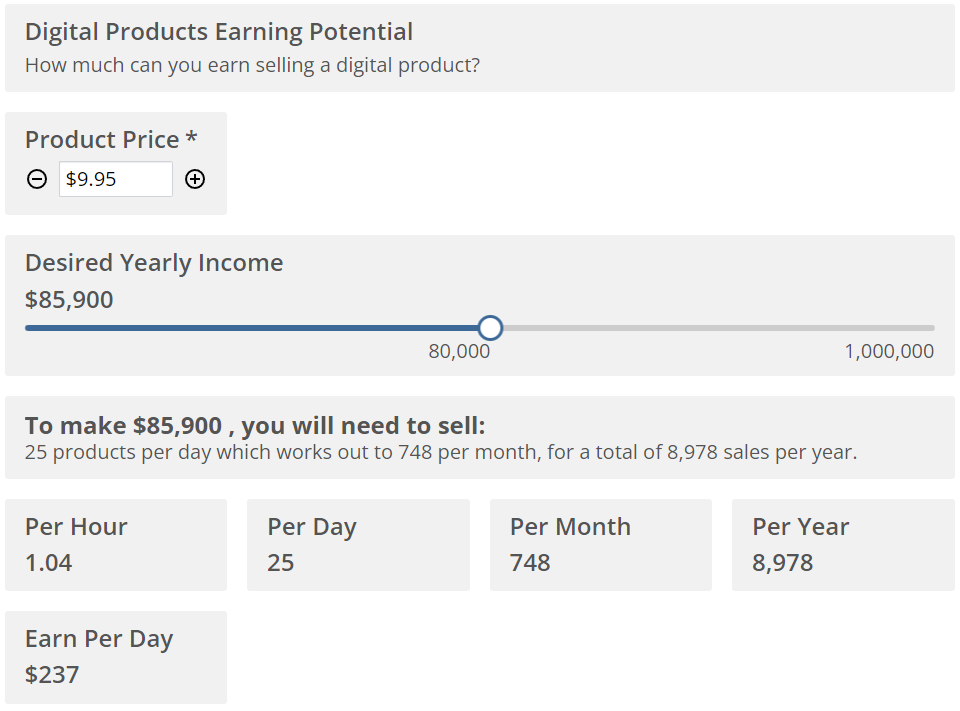Click the plus icon to increase product price
The image size is (960, 711).
coord(196,179)
